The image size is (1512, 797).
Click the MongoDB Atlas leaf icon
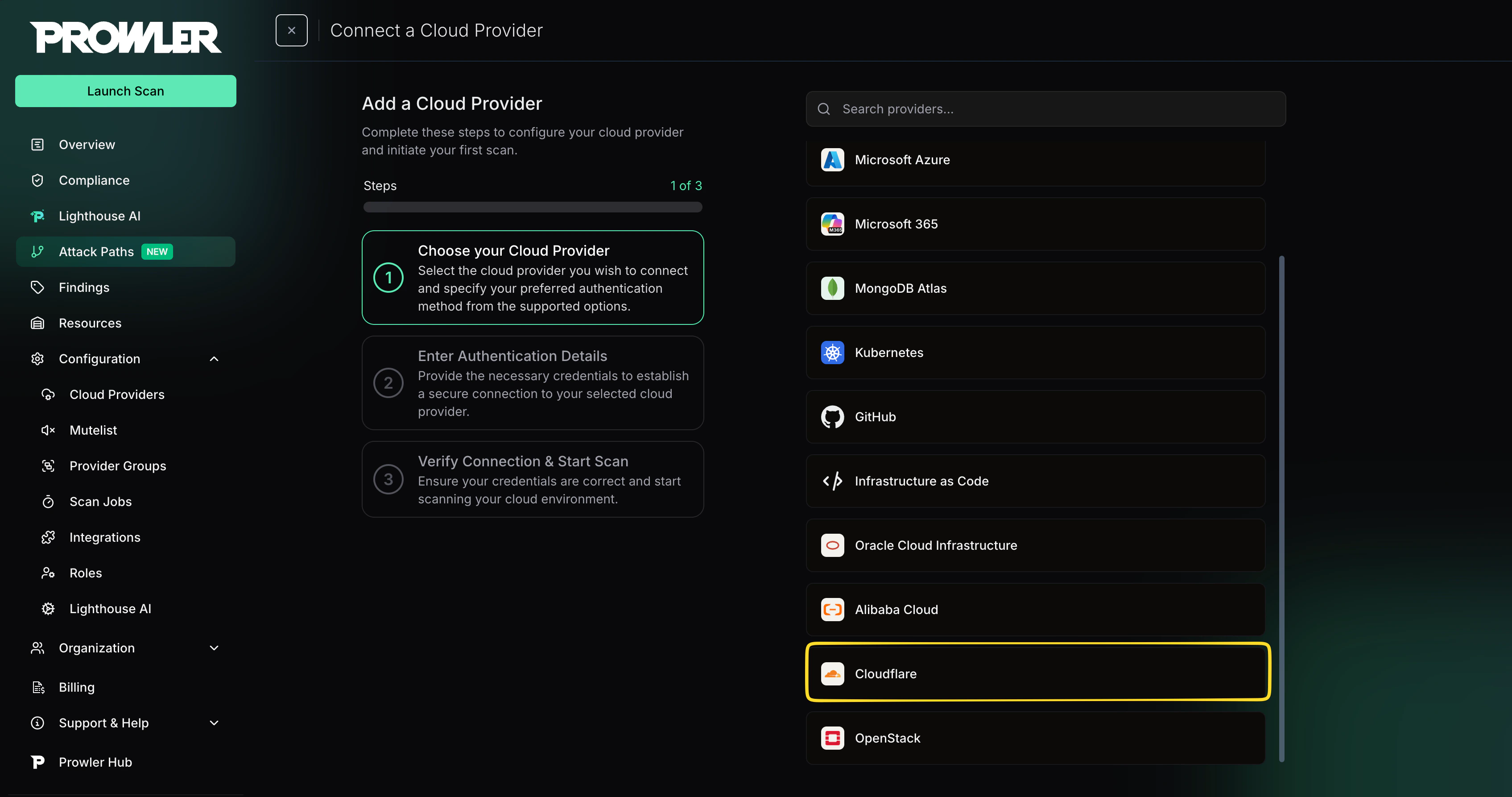click(x=832, y=288)
